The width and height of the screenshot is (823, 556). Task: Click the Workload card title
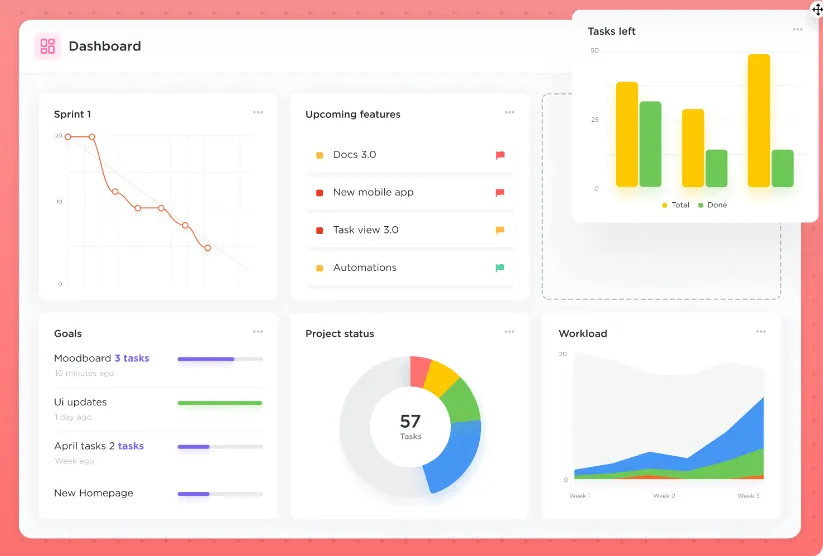(x=583, y=333)
